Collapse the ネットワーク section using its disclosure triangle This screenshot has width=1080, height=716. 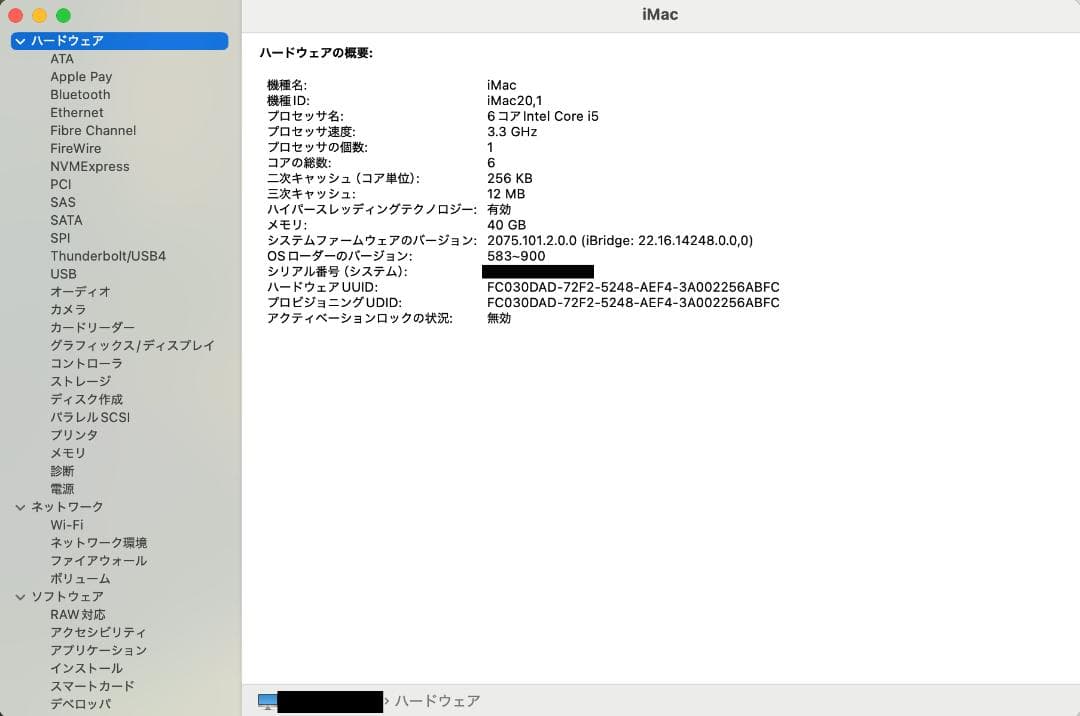(x=21, y=506)
